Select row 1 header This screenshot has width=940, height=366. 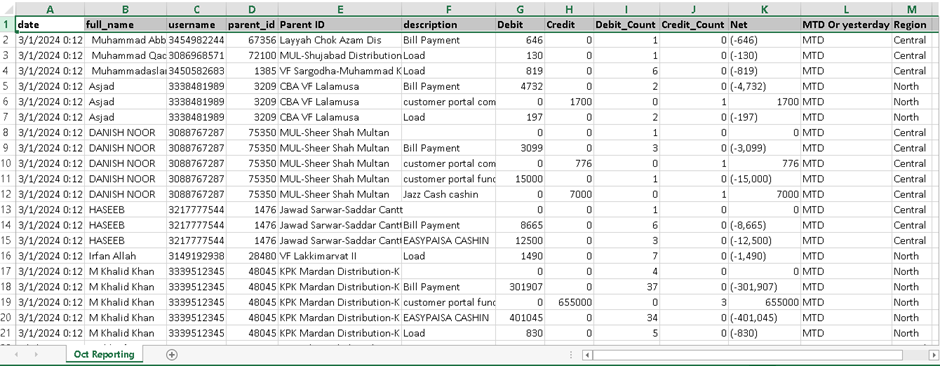point(7,25)
